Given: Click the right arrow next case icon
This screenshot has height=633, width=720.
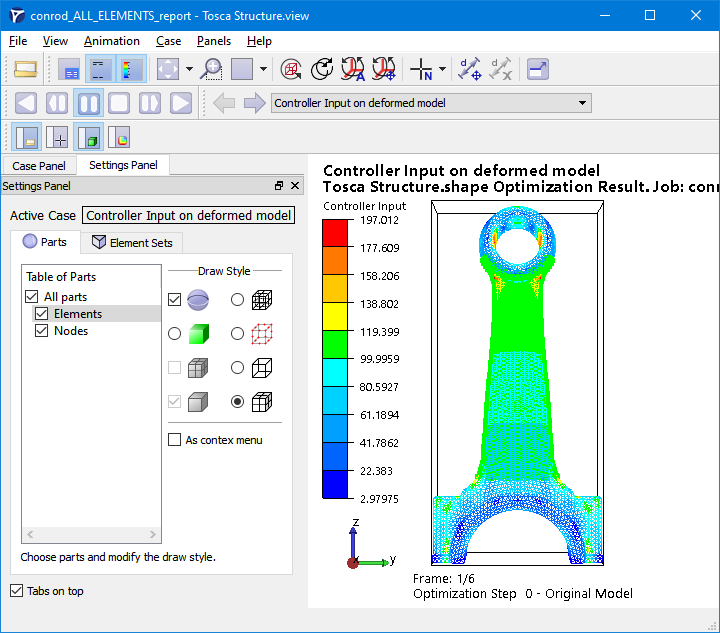Looking at the screenshot, I should [255, 103].
